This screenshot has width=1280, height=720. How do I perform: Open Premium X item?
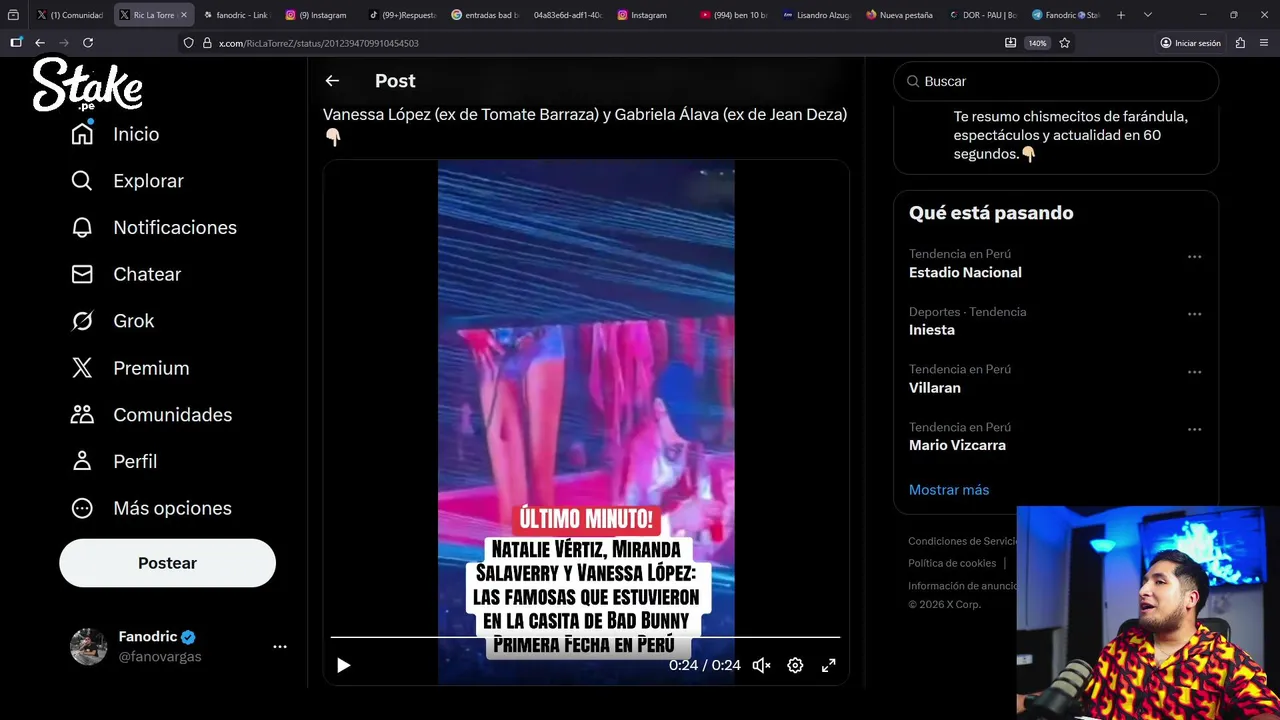tap(130, 368)
